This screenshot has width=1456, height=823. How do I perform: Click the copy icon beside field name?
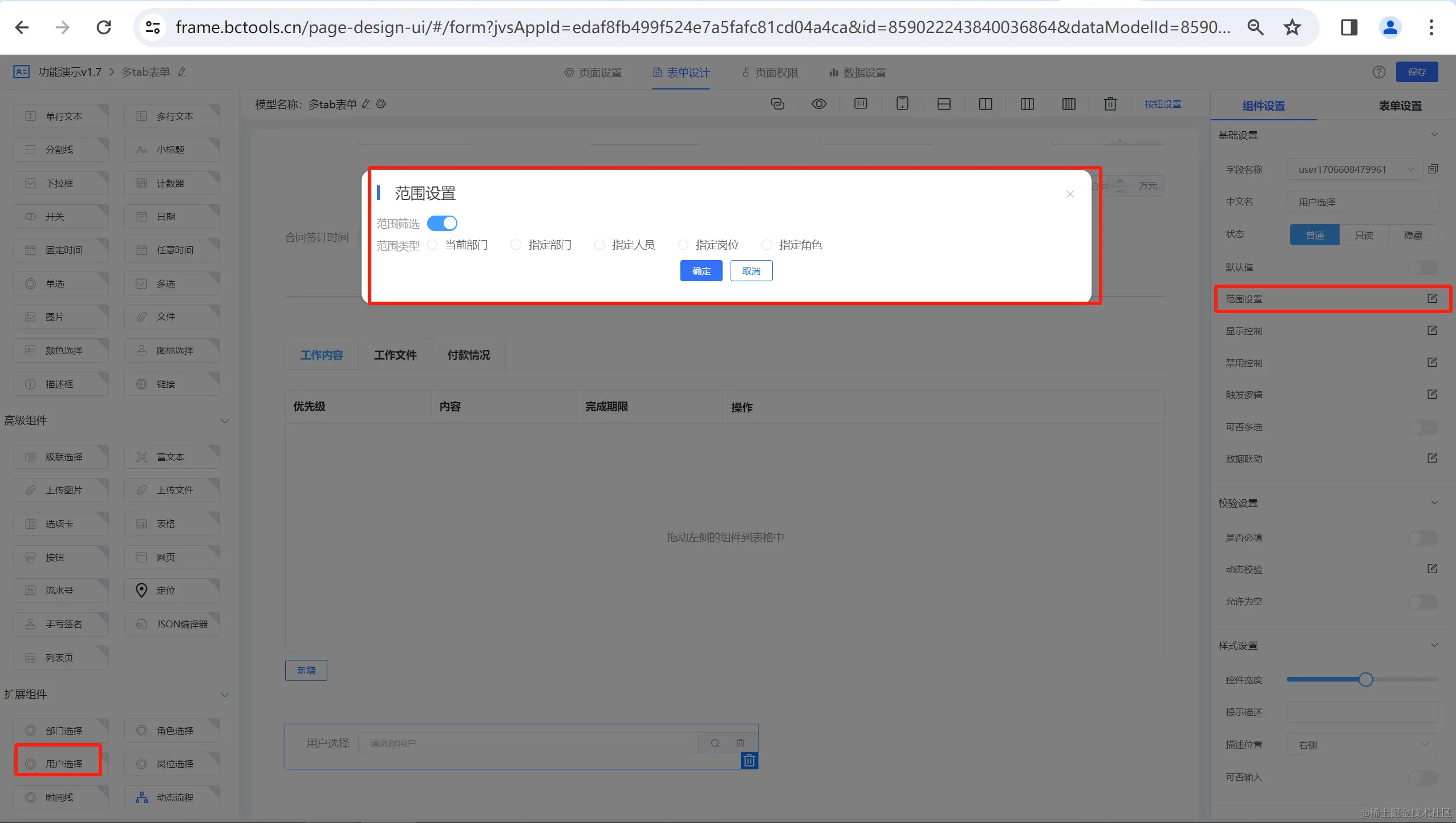pos(1433,169)
